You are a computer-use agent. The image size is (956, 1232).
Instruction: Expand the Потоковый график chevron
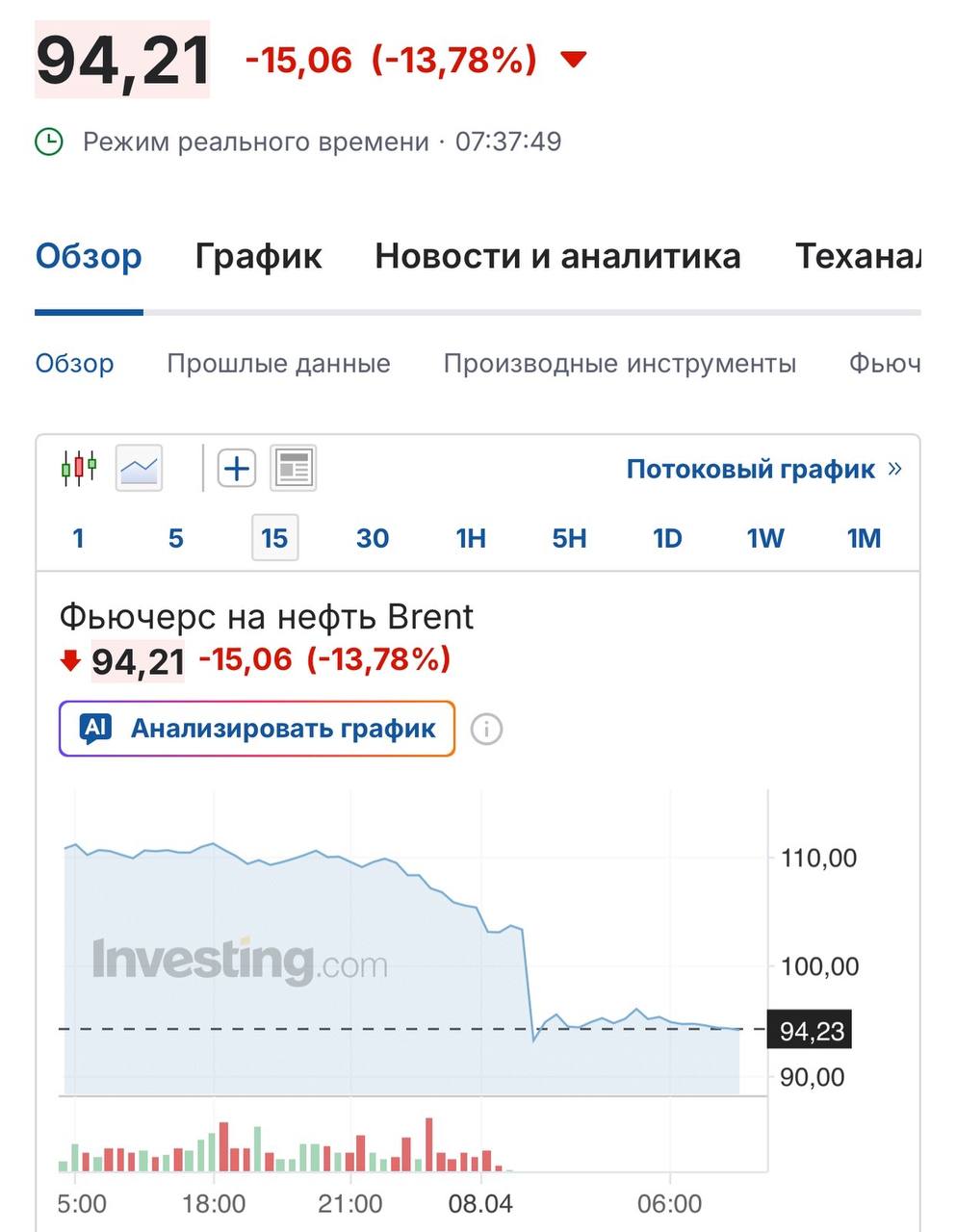[895, 469]
